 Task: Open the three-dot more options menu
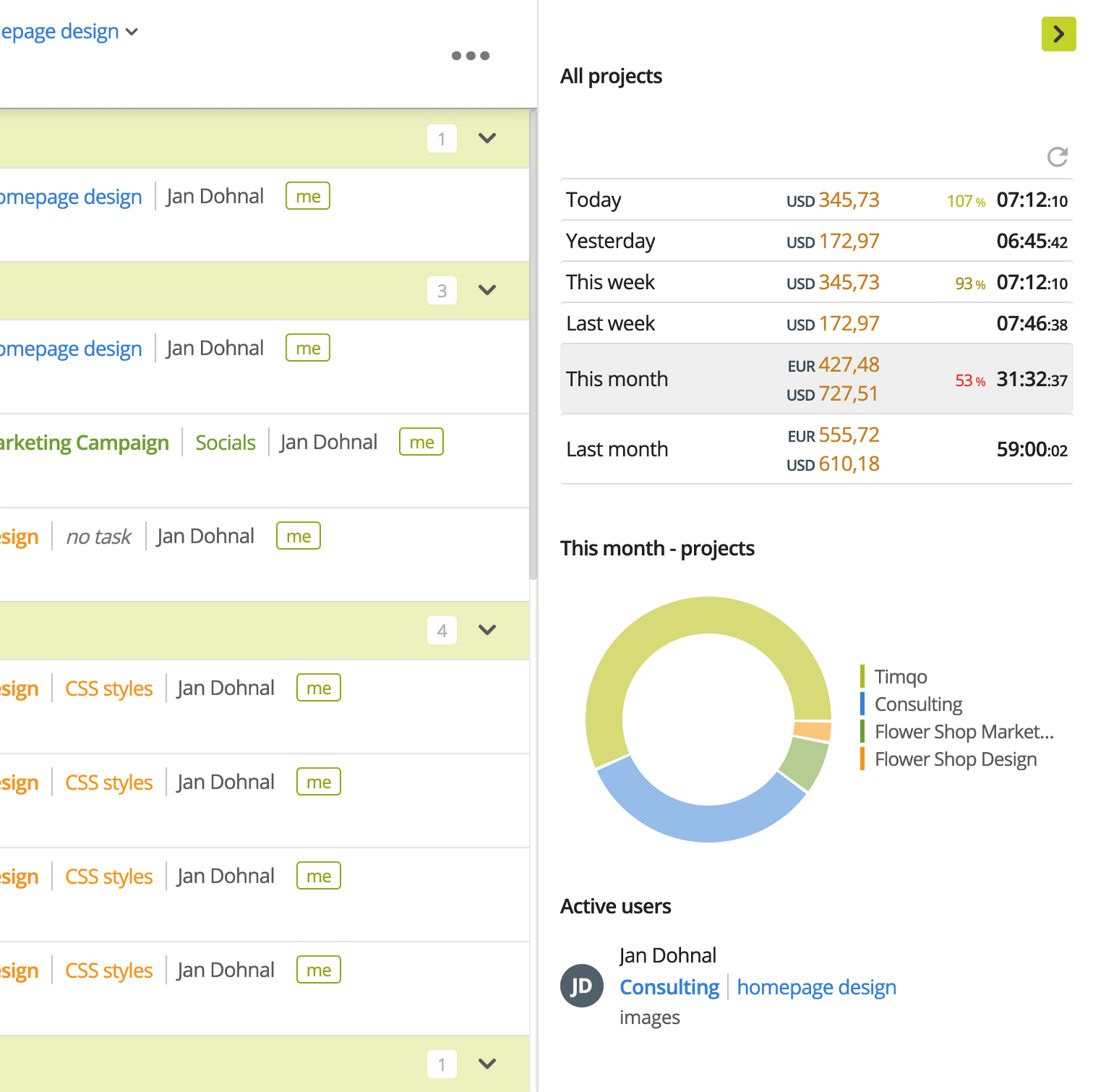[471, 56]
